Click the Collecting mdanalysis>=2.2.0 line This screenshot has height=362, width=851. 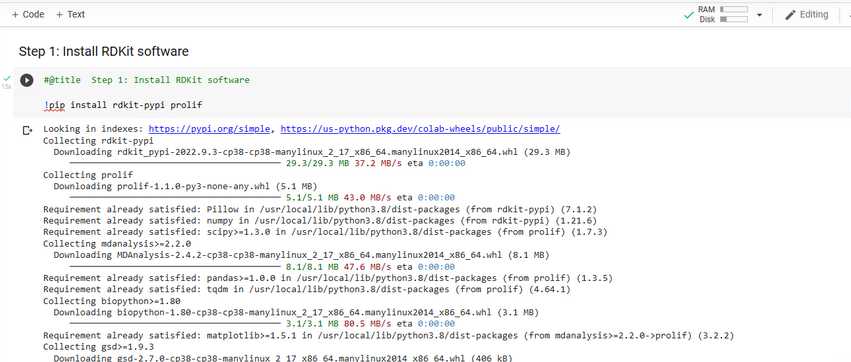coord(117,244)
